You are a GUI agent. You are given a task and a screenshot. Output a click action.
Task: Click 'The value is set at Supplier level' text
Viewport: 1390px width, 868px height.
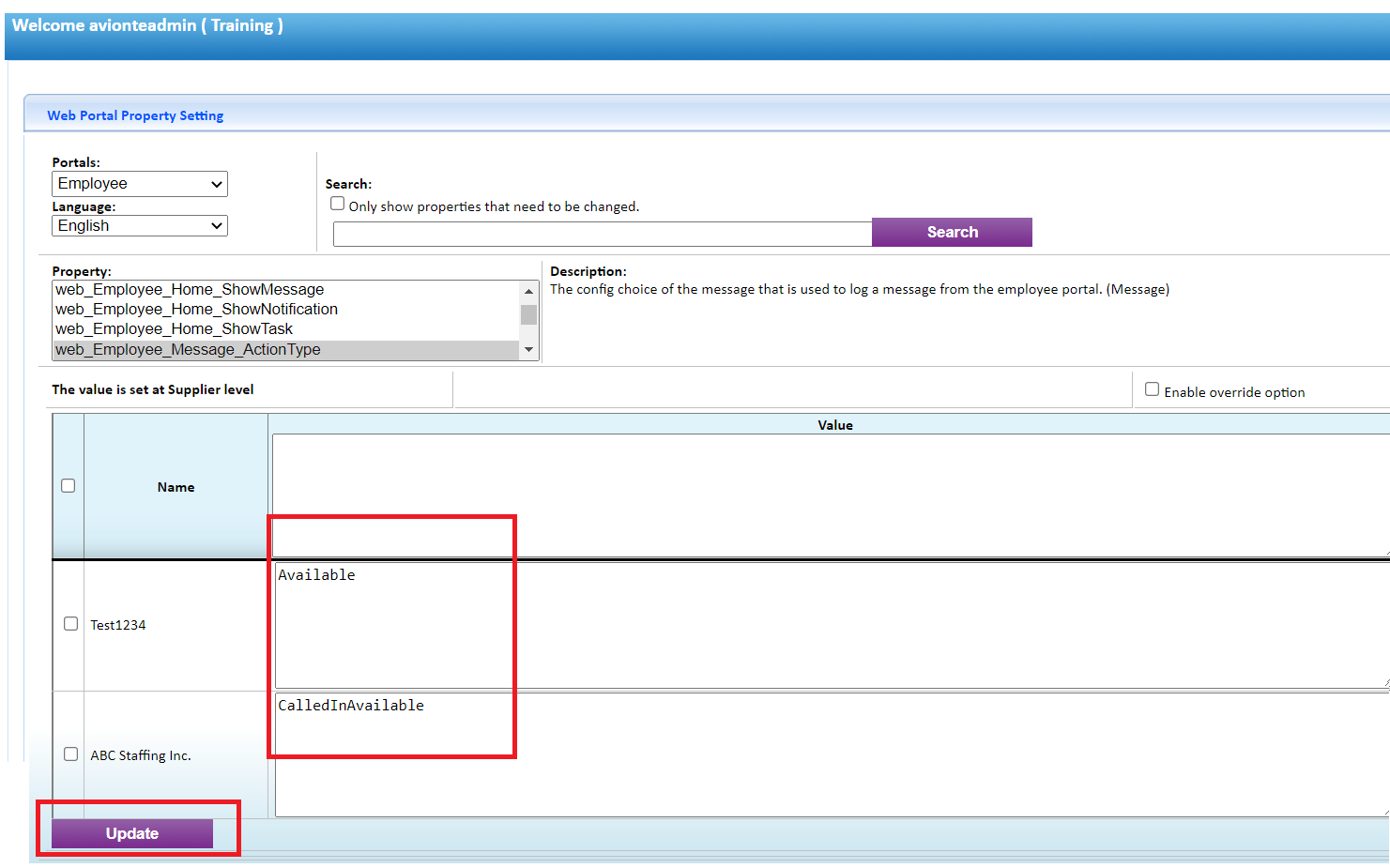click(153, 389)
